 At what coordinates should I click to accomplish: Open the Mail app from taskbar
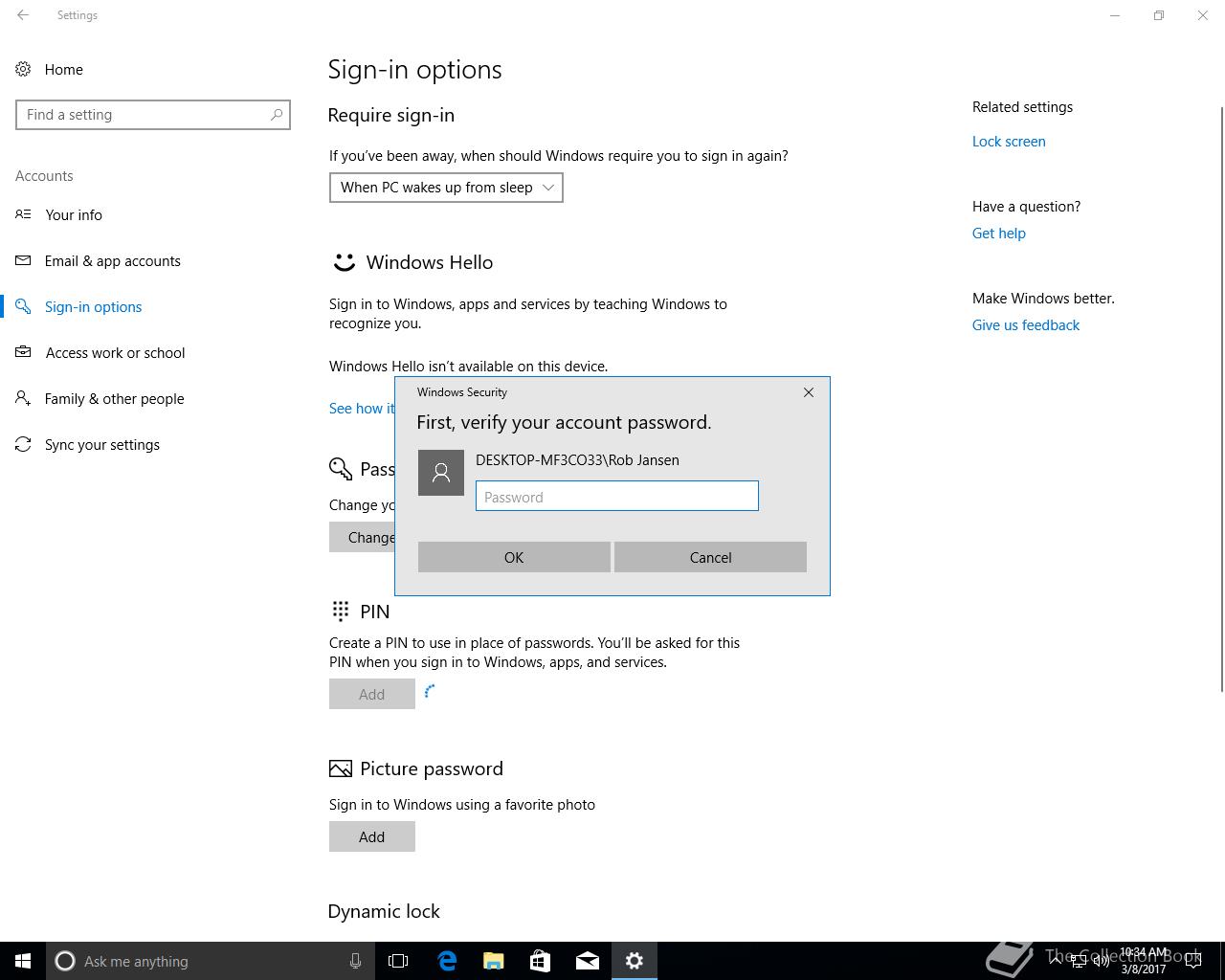pyautogui.click(x=588, y=961)
